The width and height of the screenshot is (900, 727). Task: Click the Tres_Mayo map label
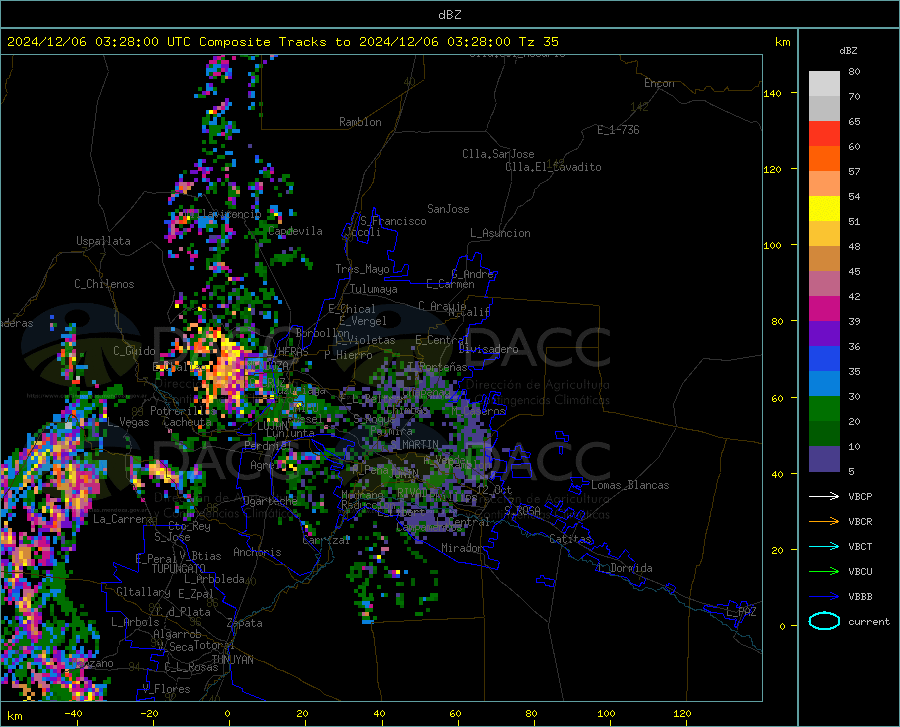coord(362,269)
